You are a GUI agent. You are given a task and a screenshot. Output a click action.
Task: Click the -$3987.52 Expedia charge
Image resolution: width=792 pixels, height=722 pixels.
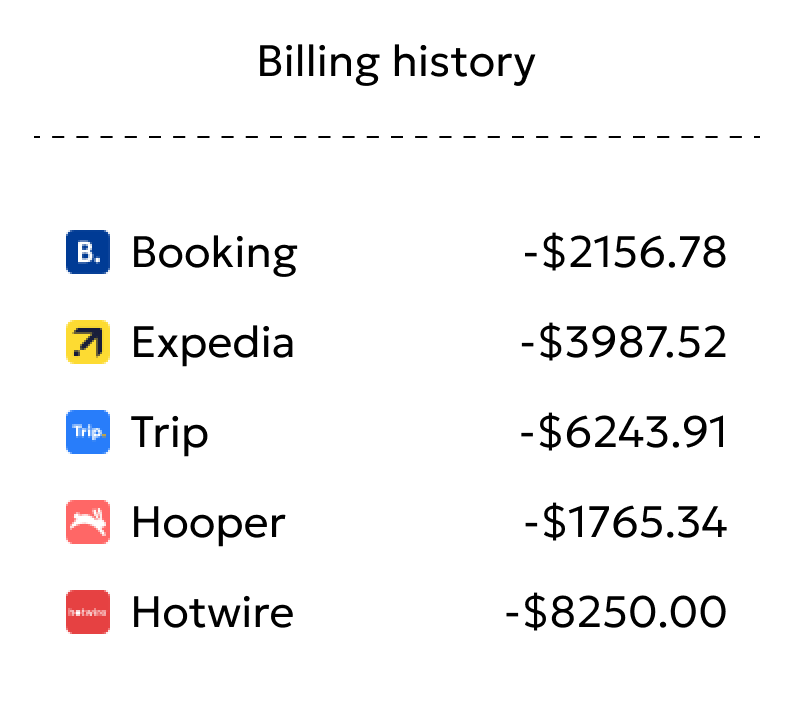coord(624,342)
